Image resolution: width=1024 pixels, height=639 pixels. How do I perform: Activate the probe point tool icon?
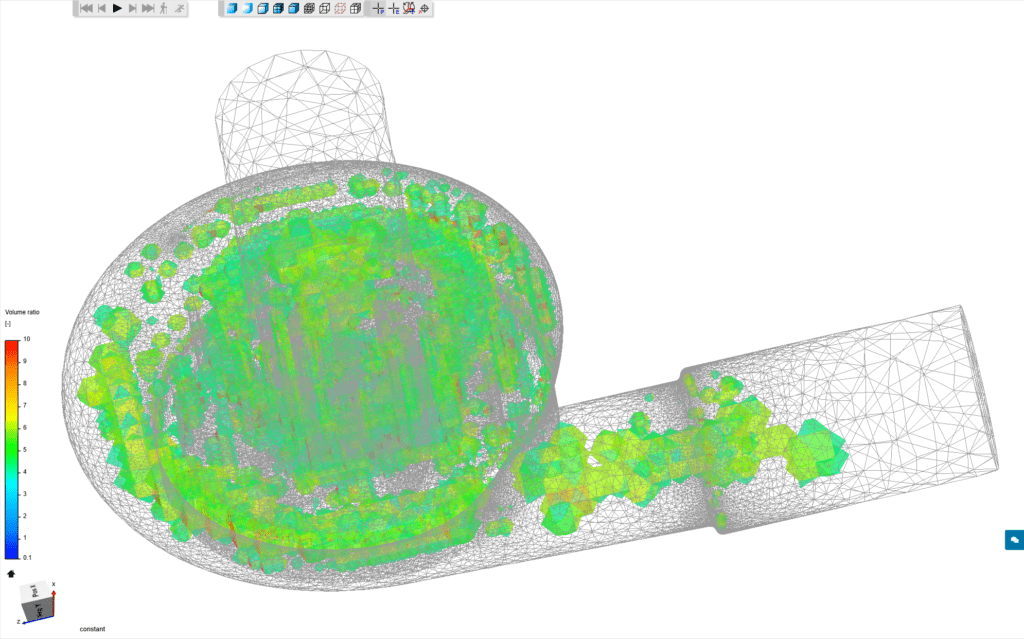[378, 11]
